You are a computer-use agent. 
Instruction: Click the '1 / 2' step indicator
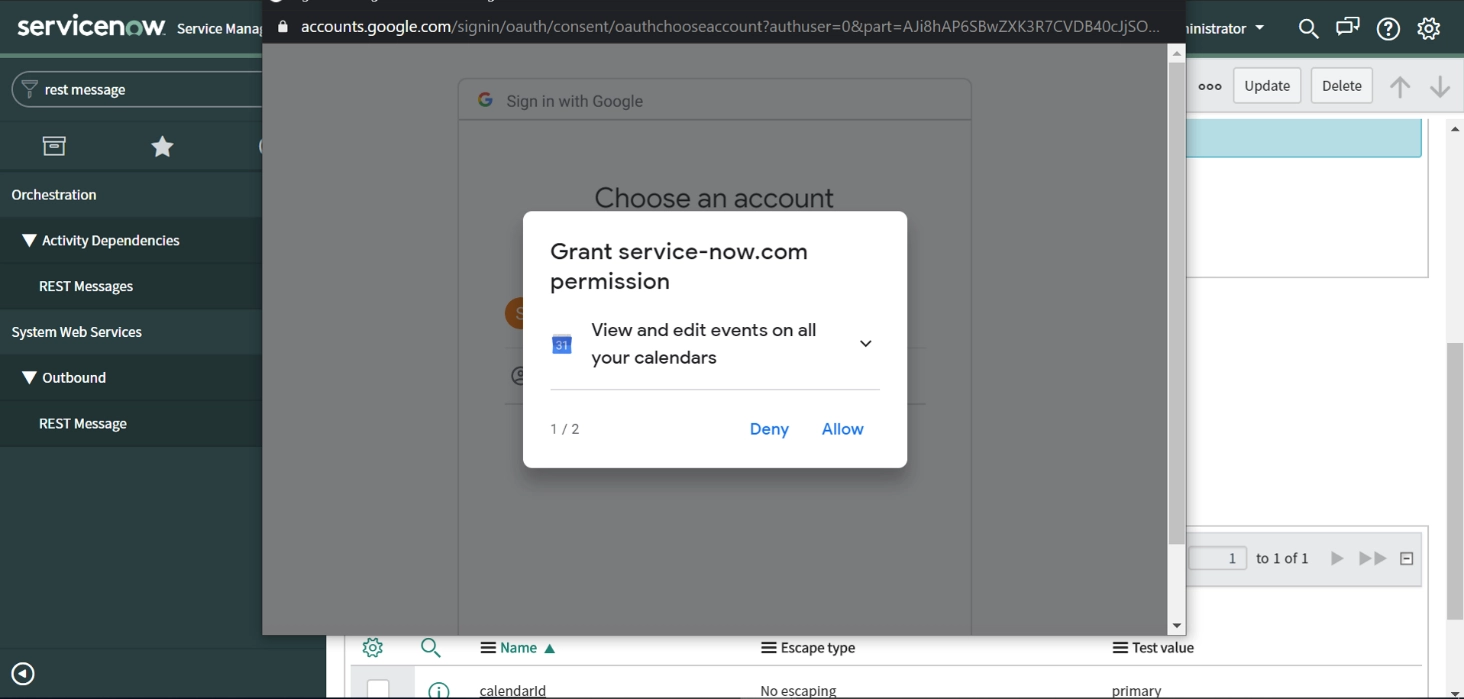(565, 429)
